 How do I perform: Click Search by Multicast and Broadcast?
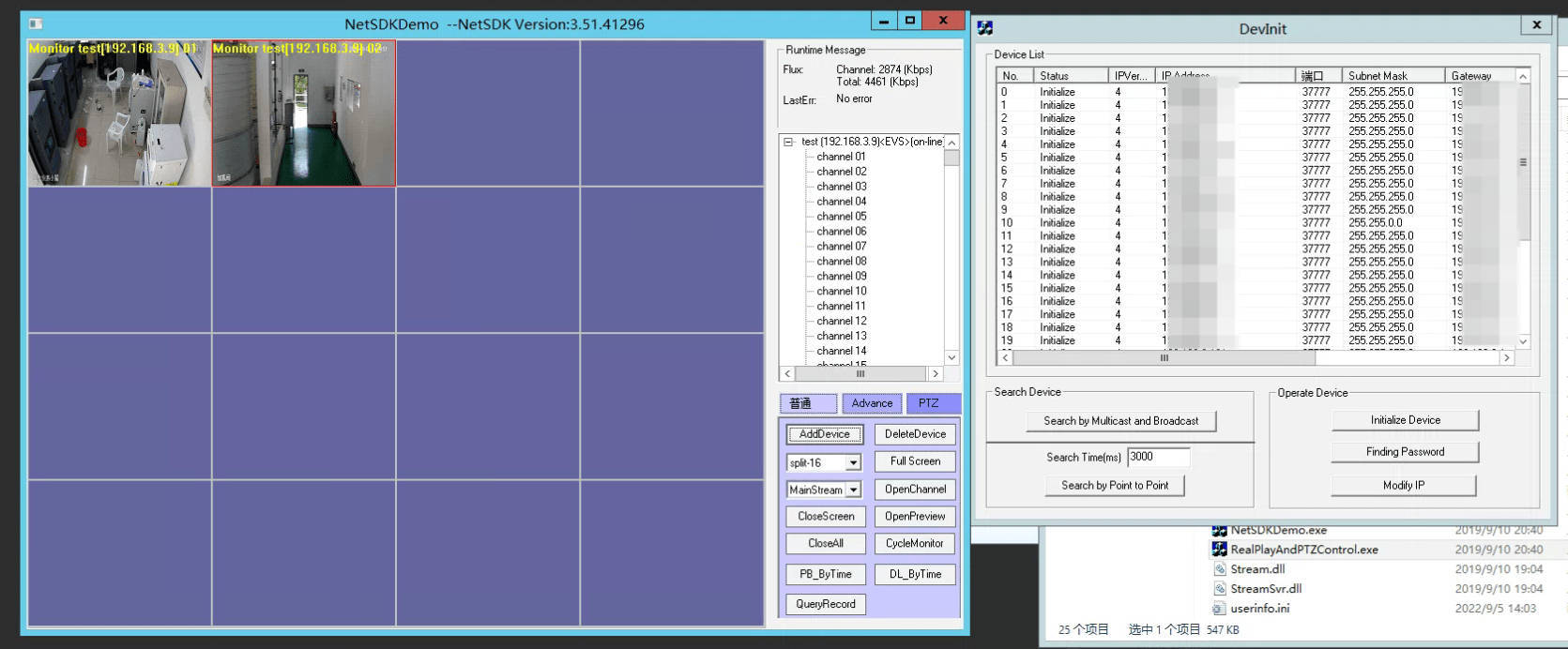point(1120,421)
